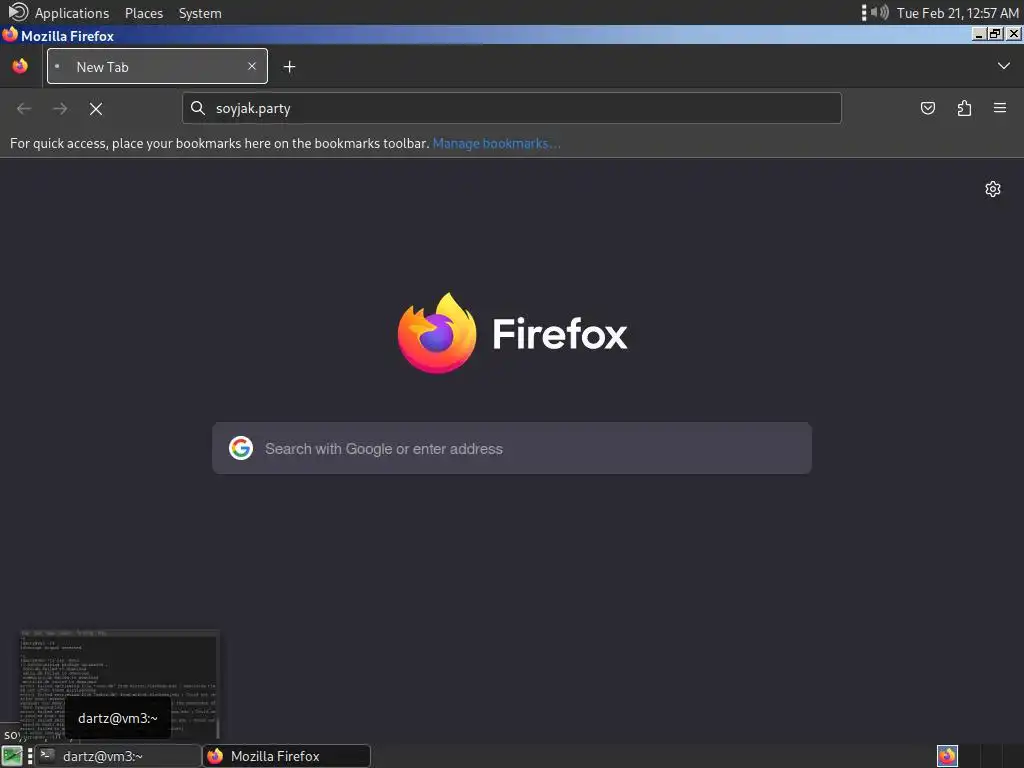Open the Save to Pocket icon
This screenshot has height=768, width=1024.
927,108
